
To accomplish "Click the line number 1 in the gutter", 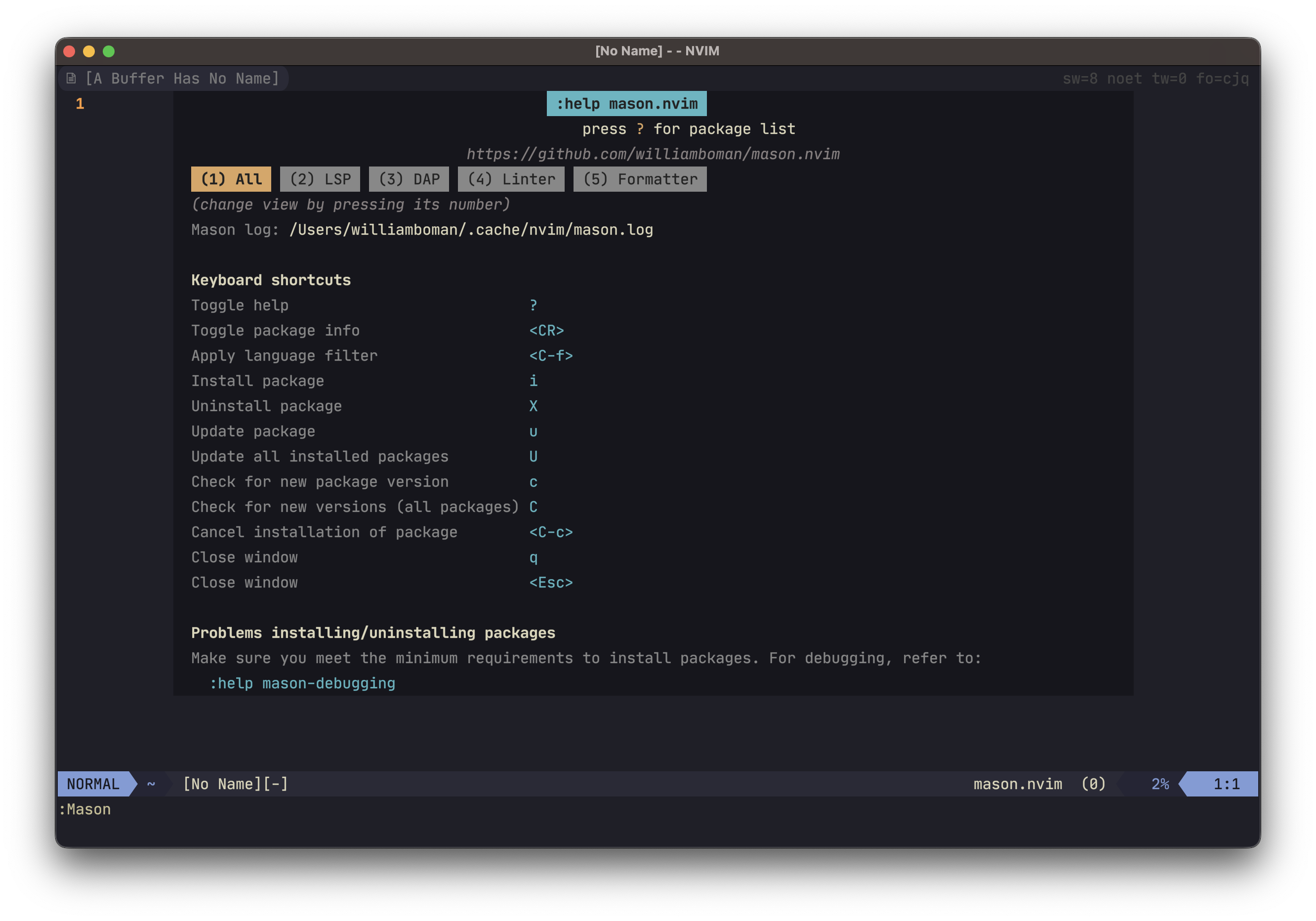I will click(80, 104).
